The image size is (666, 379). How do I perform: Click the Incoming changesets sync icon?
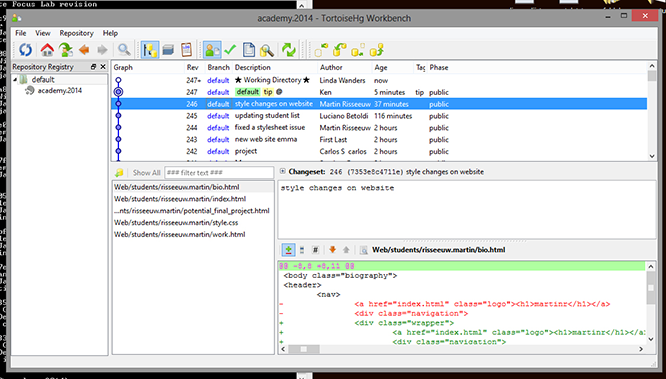pos(322,50)
